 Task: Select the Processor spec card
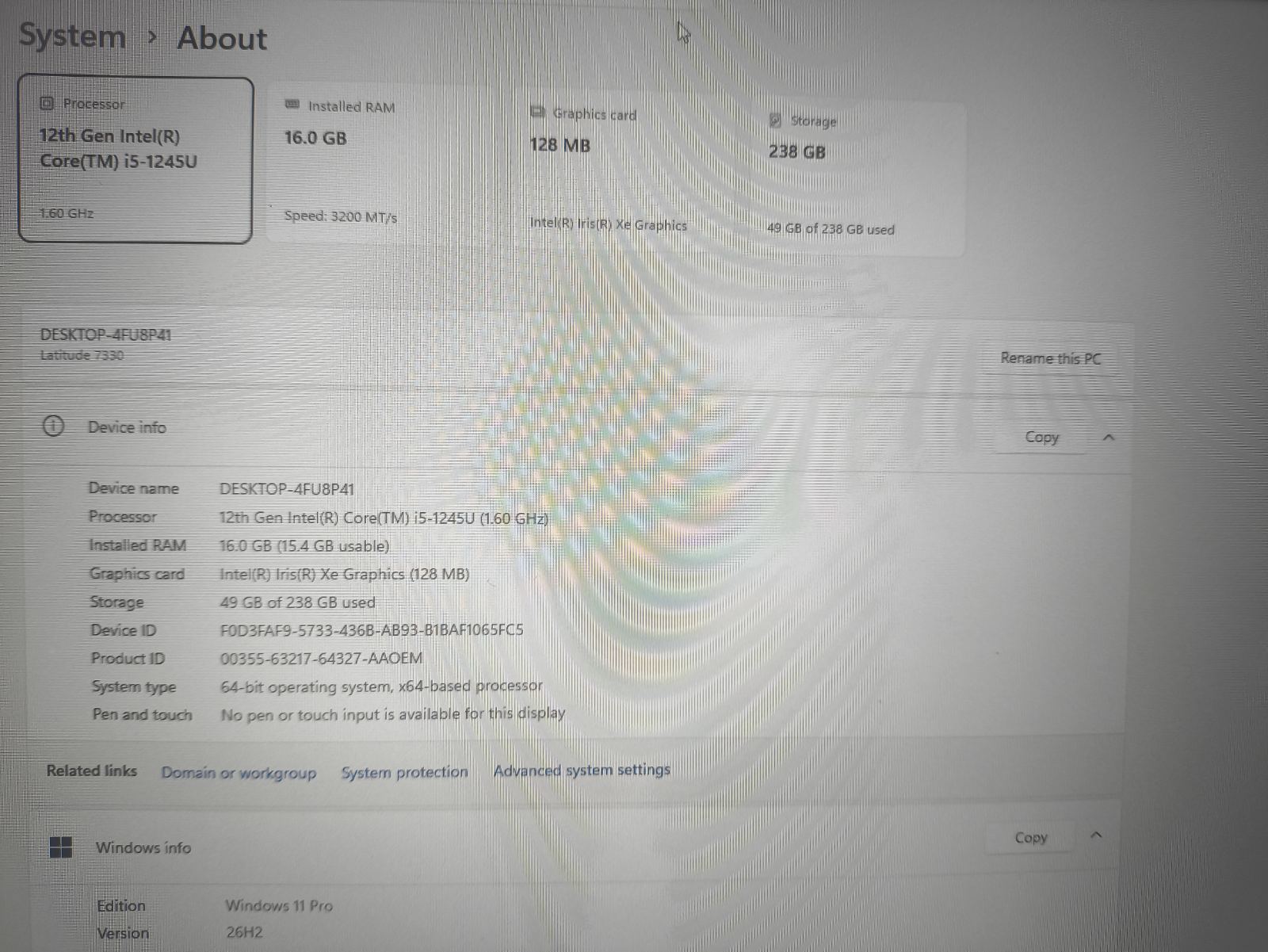click(x=136, y=159)
